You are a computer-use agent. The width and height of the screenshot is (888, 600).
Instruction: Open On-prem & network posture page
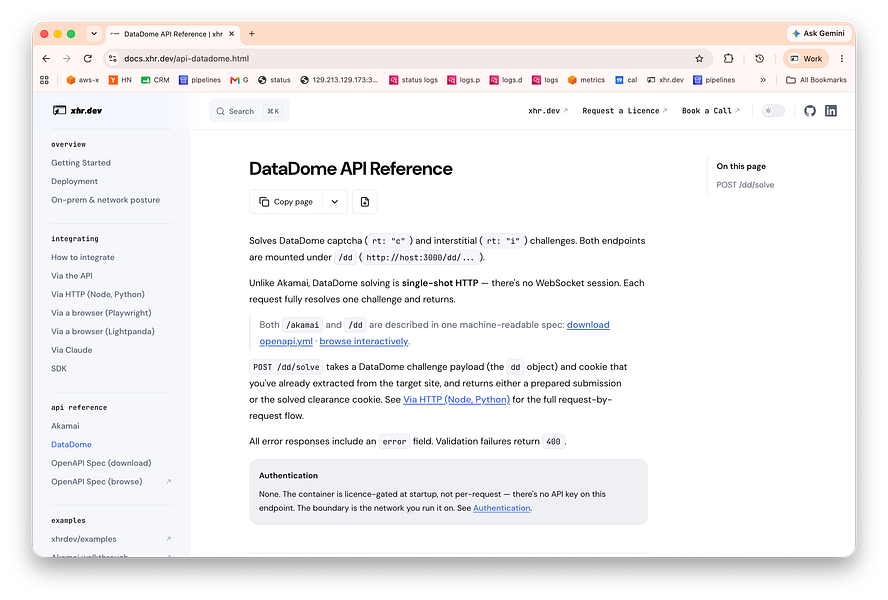pyautogui.click(x=105, y=200)
